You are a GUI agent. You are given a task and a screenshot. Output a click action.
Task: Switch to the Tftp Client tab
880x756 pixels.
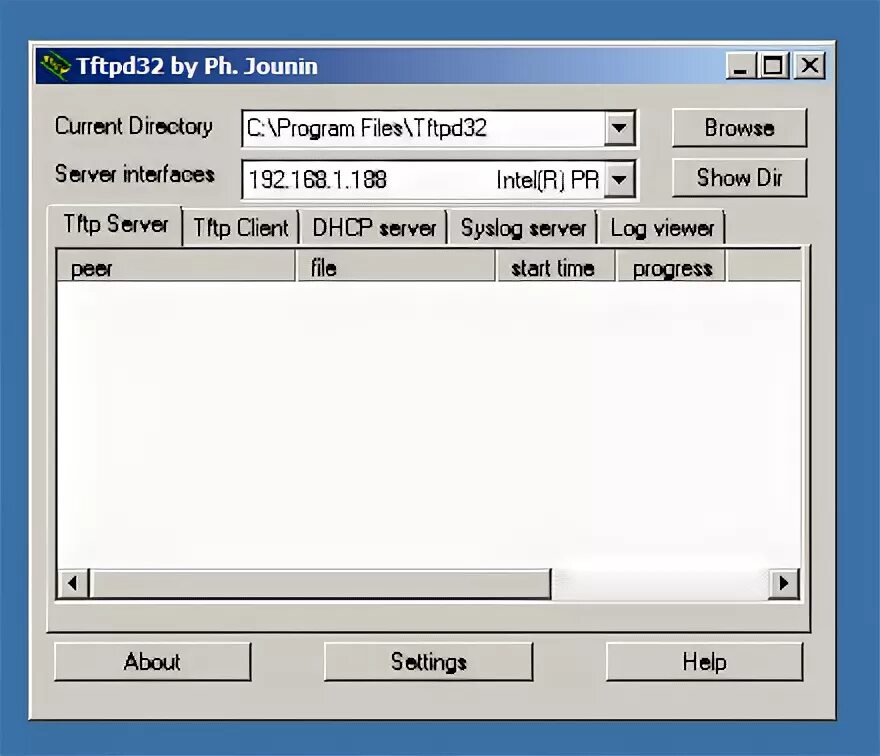(x=241, y=228)
